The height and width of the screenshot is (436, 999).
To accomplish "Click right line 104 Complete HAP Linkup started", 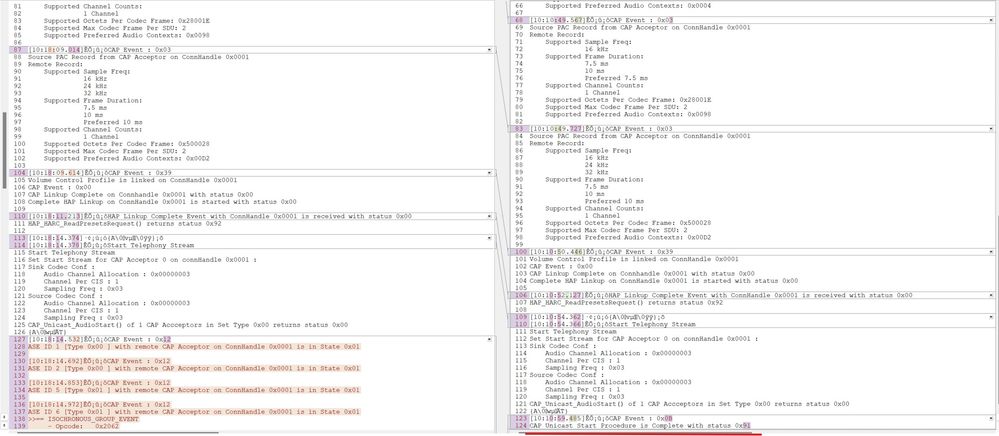I will click(x=663, y=281).
